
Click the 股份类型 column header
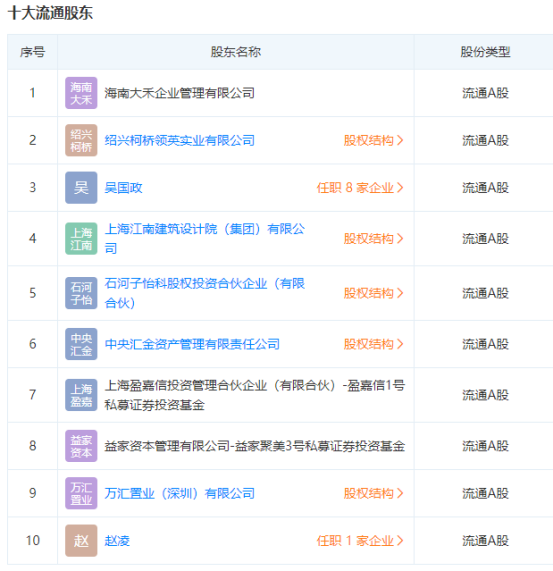[x=485, y=52]
